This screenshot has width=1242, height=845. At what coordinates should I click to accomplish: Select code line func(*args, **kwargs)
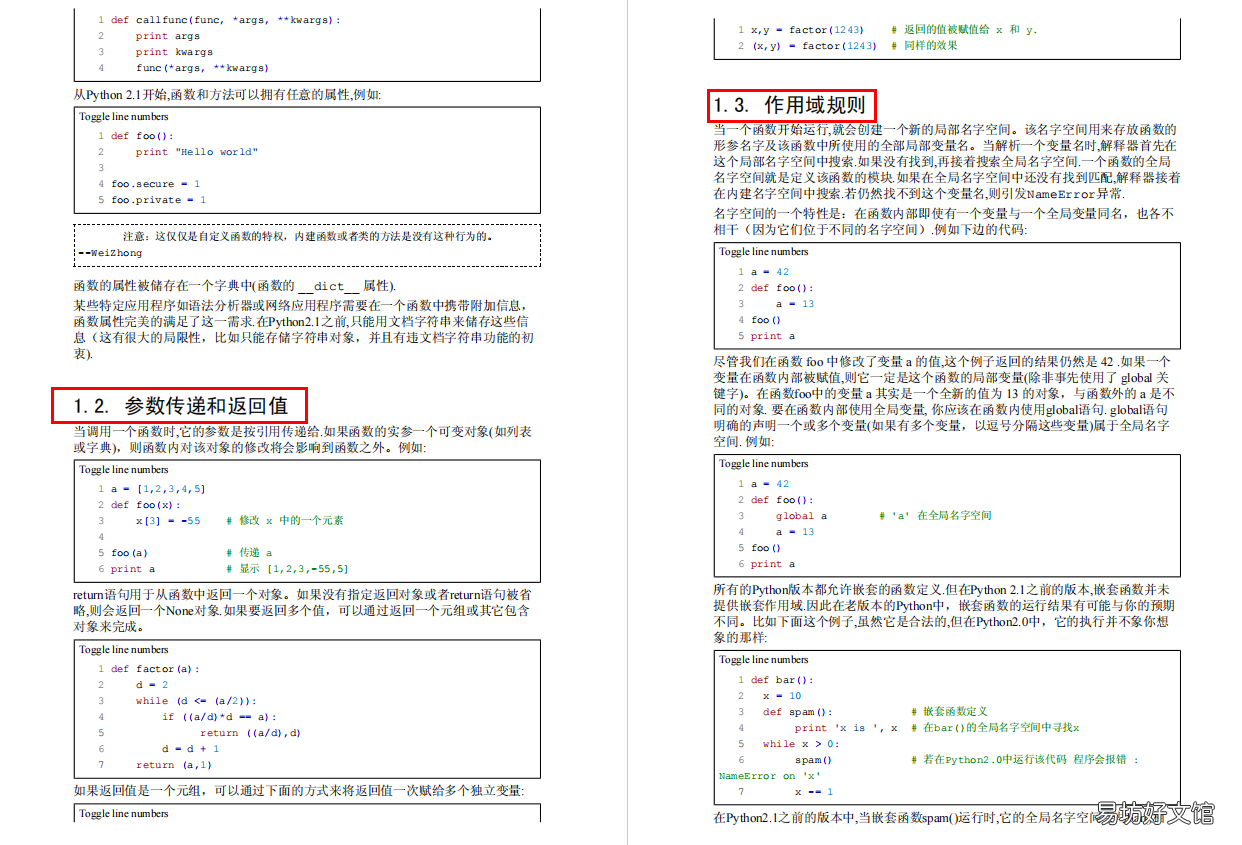coord(202,68)
